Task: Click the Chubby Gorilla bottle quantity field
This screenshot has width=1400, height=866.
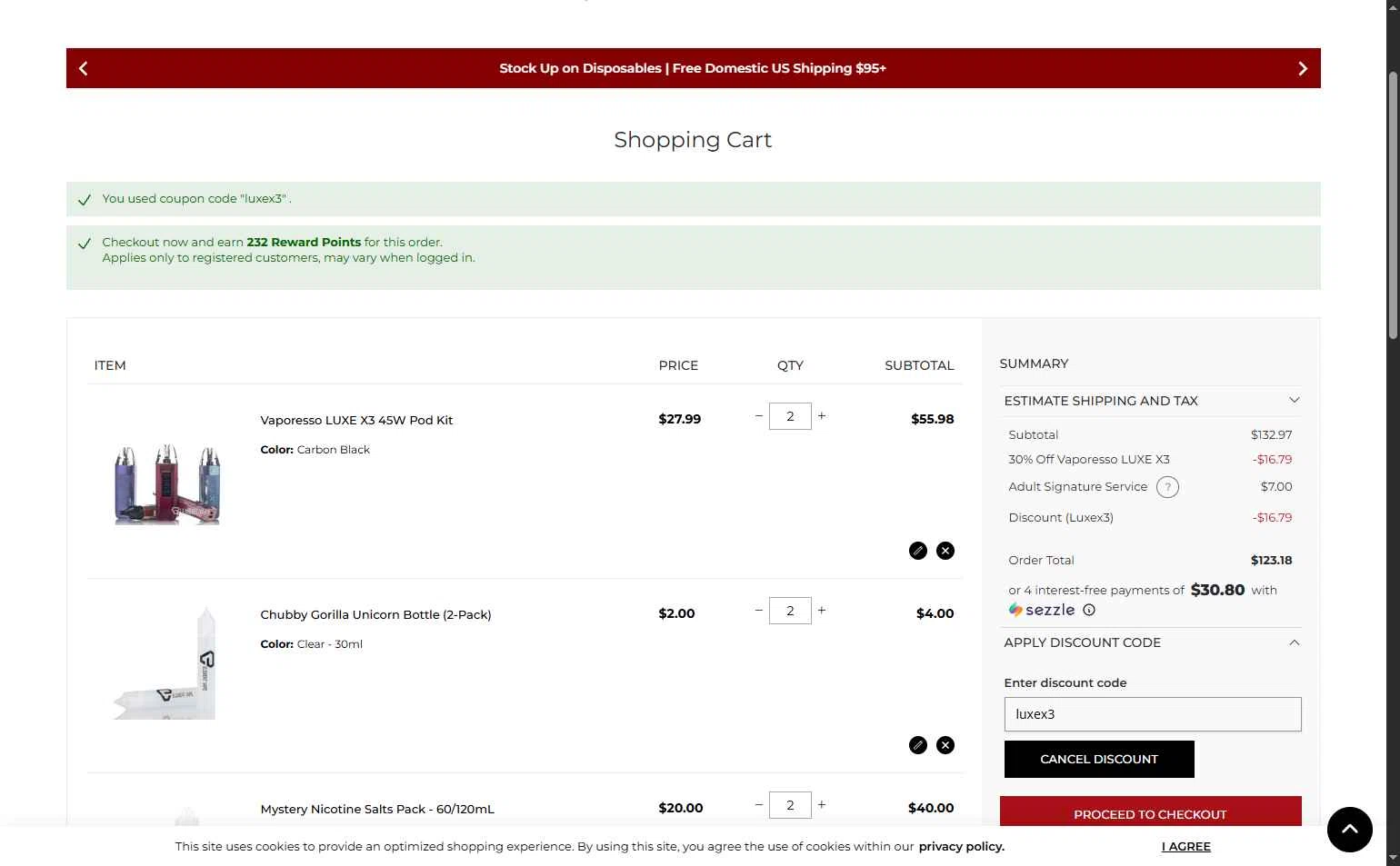Action: [x=790, y=611]
